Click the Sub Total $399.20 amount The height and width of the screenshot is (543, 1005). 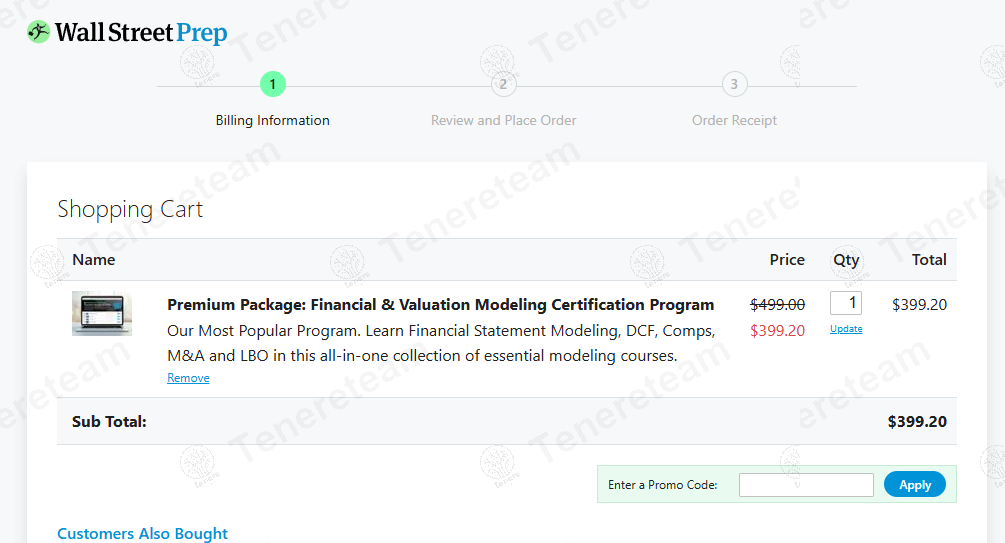point(917,422)
